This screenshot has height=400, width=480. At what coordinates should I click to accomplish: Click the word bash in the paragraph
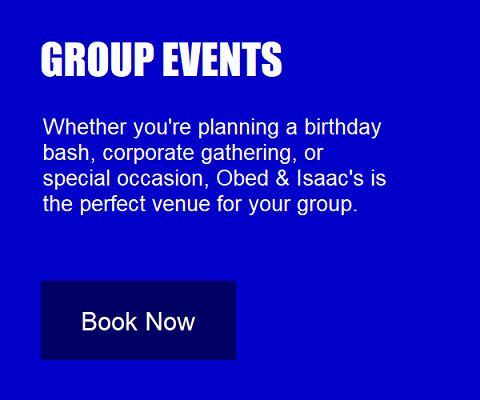tap(67, 153)
